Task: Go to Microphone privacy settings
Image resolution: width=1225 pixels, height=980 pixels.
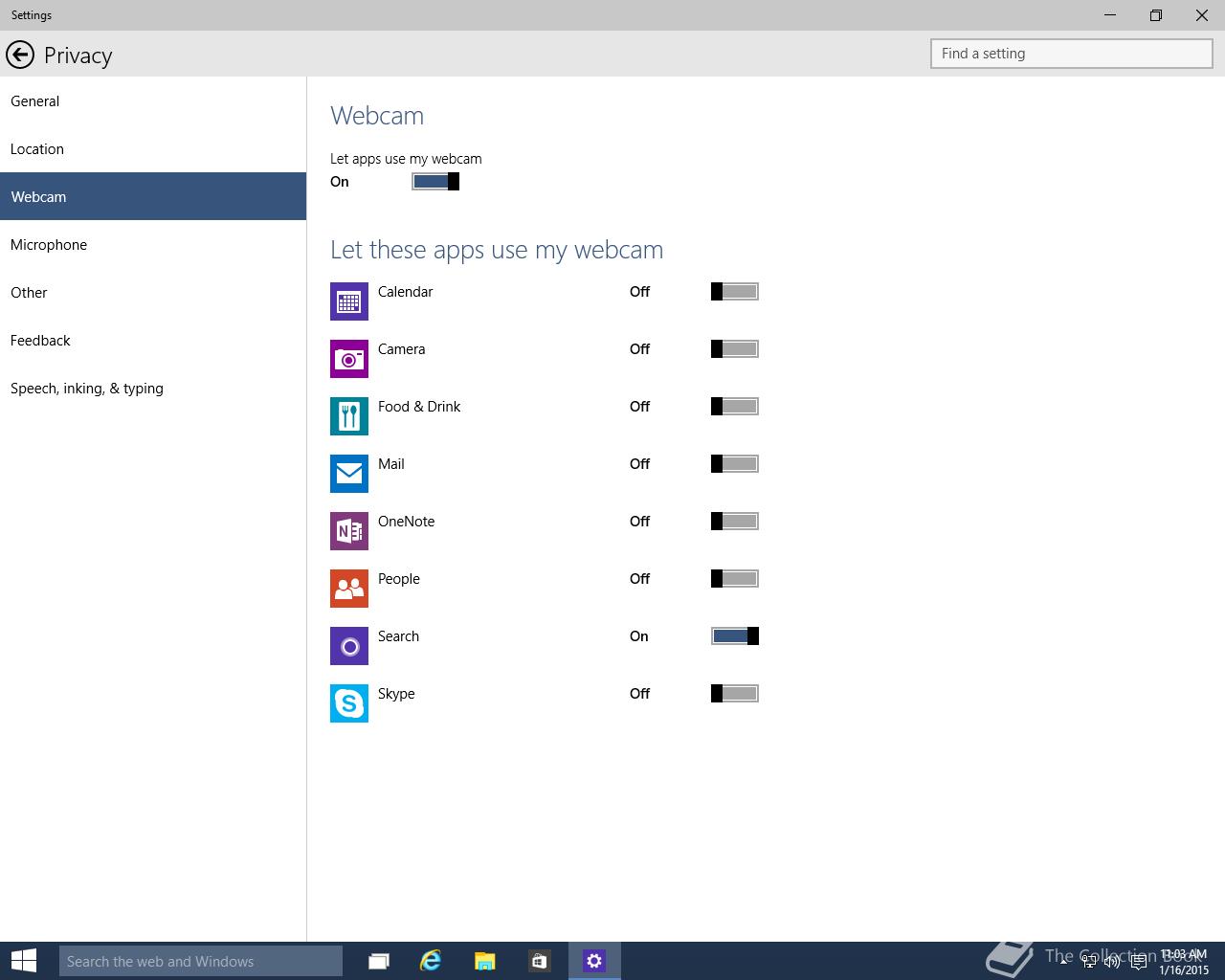Action: [153, 244]
